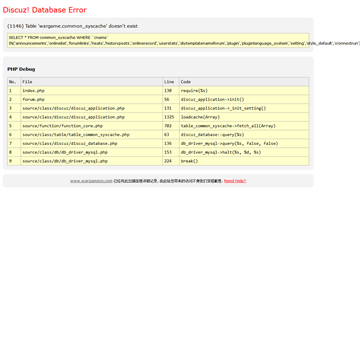Click the PHP Debug section title

[x=21, y=69]
